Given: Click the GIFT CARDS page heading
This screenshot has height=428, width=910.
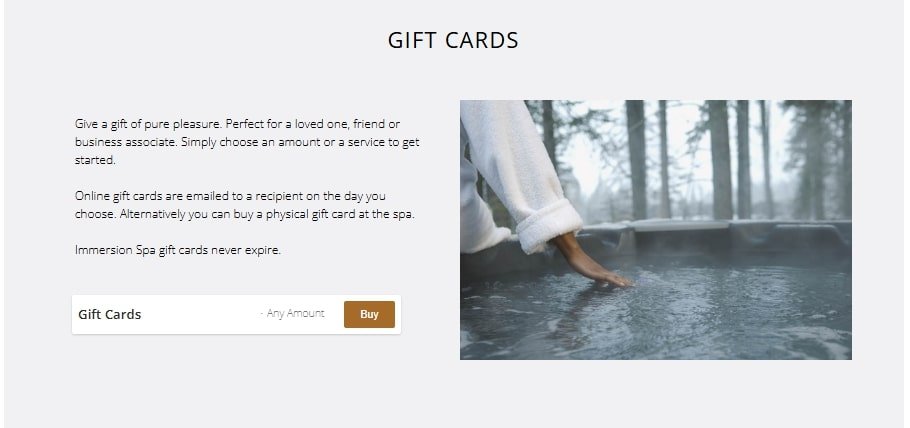Looking at the screenshot, I should point(453,40).
